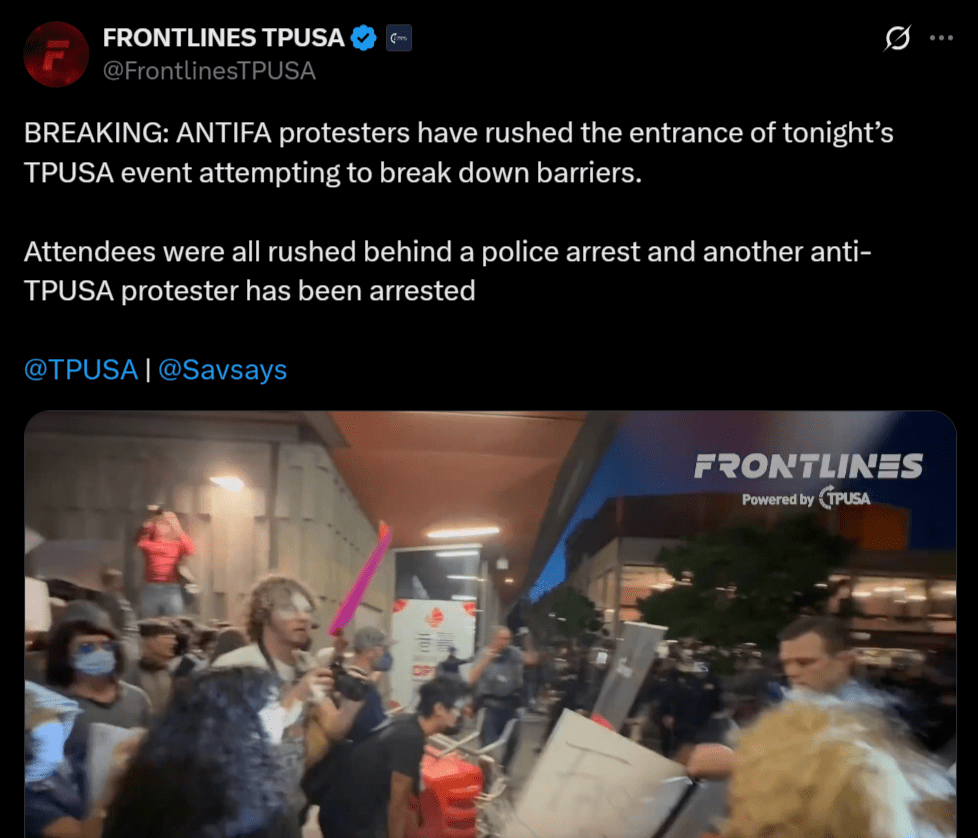Open the @TPUSA mention link
The width and height of the screenshot is (978, 838).
80,370
